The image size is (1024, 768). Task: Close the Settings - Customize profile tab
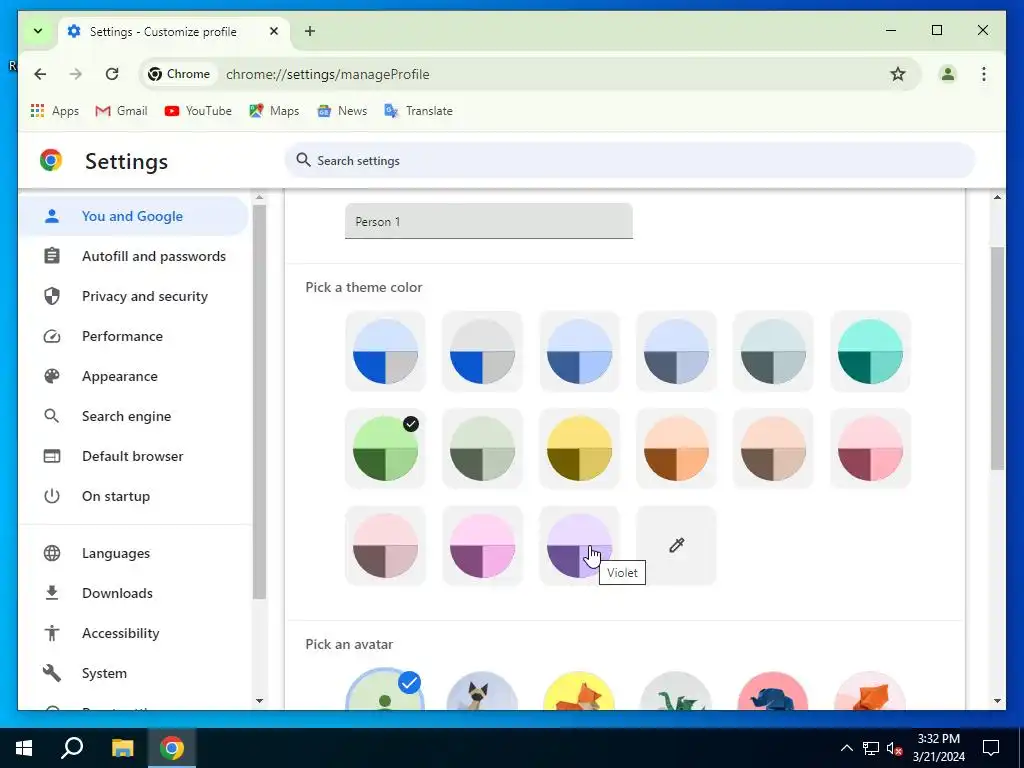click(x=274, y=31)
